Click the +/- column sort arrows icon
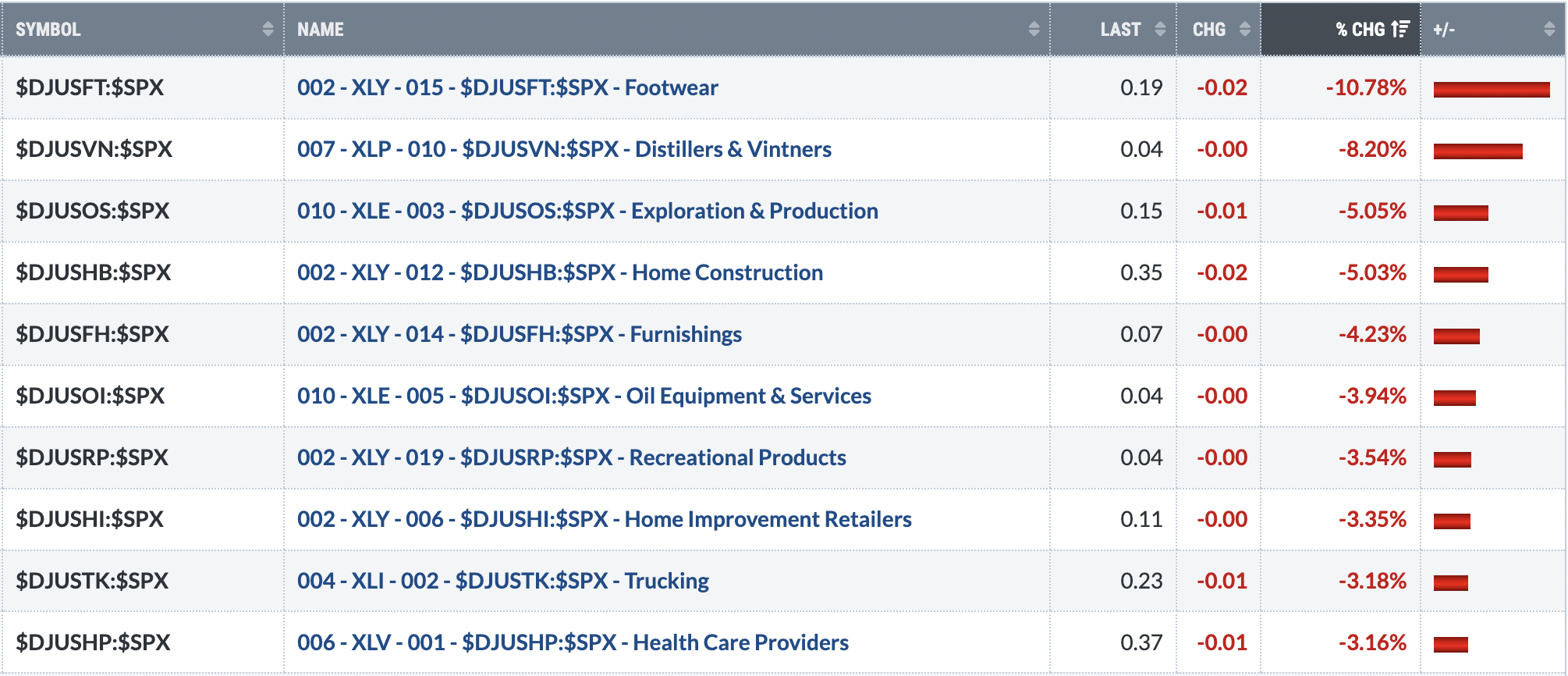 tap(1549, 29)
